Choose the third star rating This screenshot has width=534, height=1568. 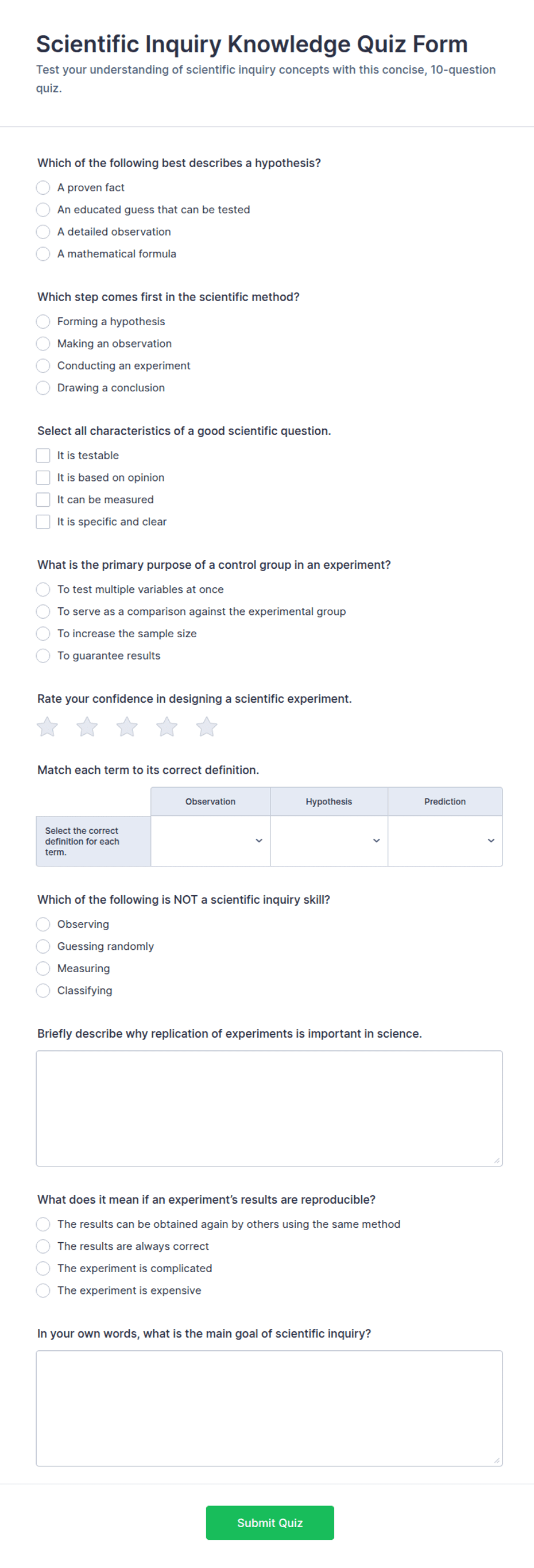click(x=127, y=727)
